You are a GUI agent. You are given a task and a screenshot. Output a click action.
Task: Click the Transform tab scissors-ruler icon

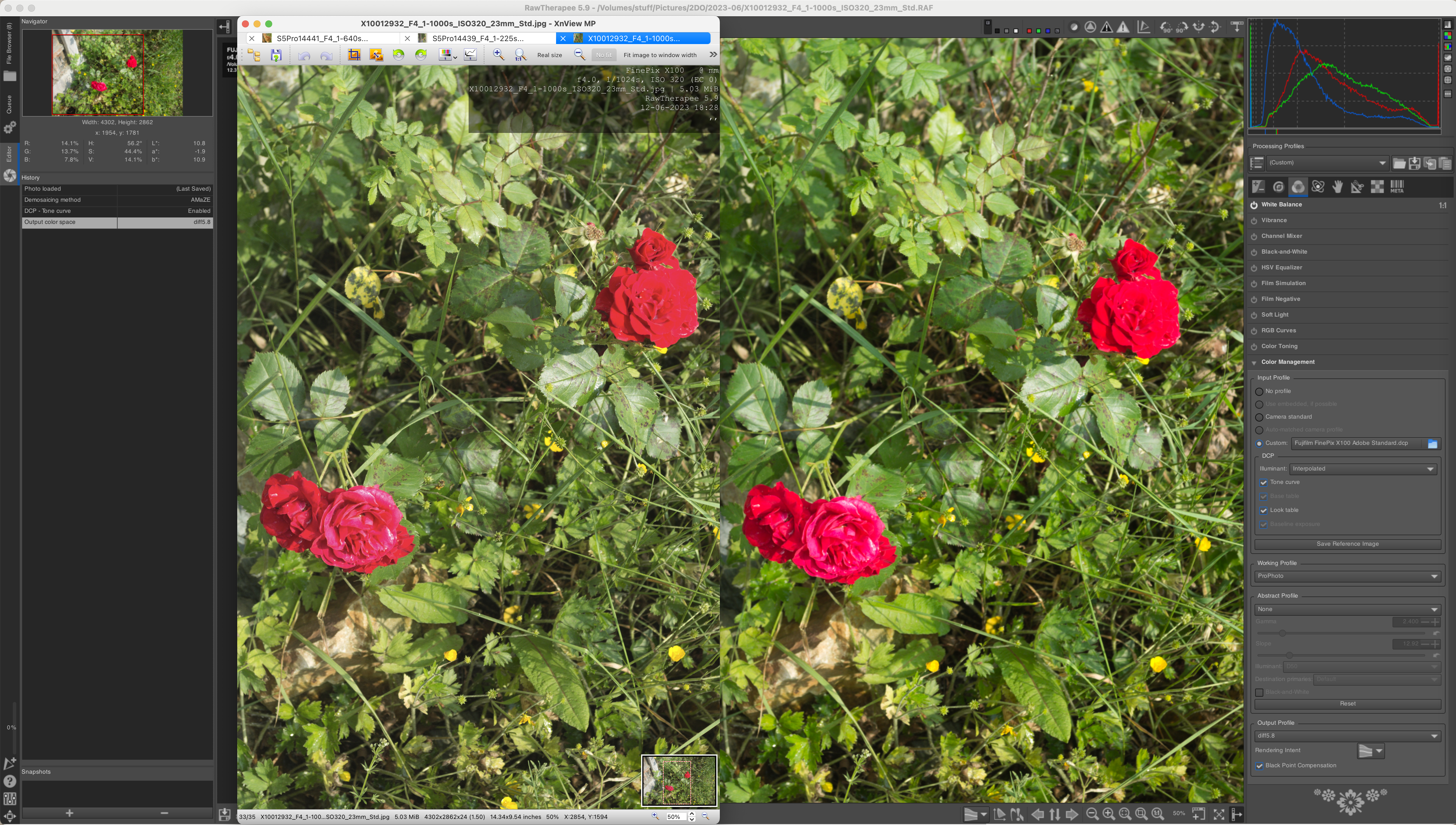click(1357, 187)
